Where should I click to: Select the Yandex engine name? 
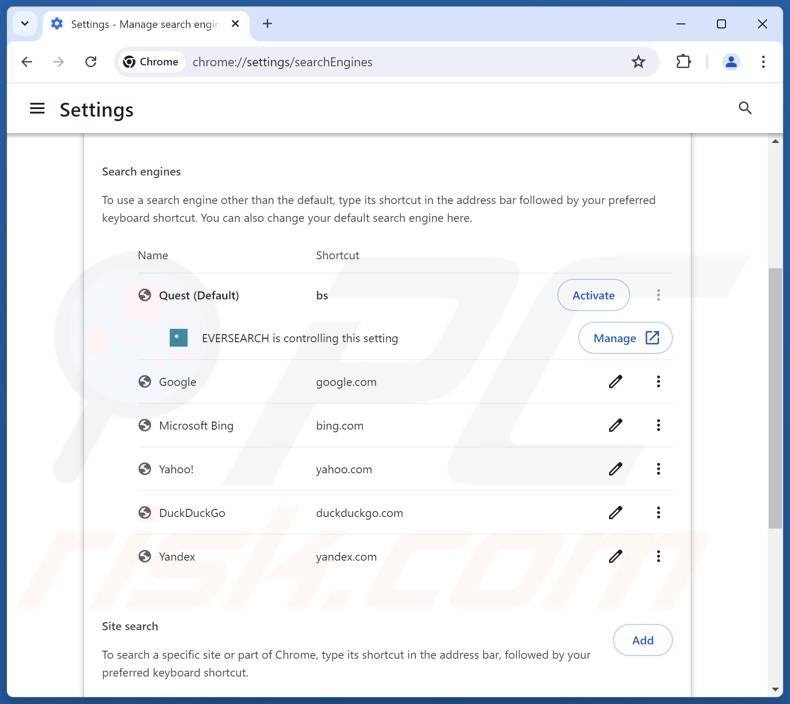tap(177, 556)
